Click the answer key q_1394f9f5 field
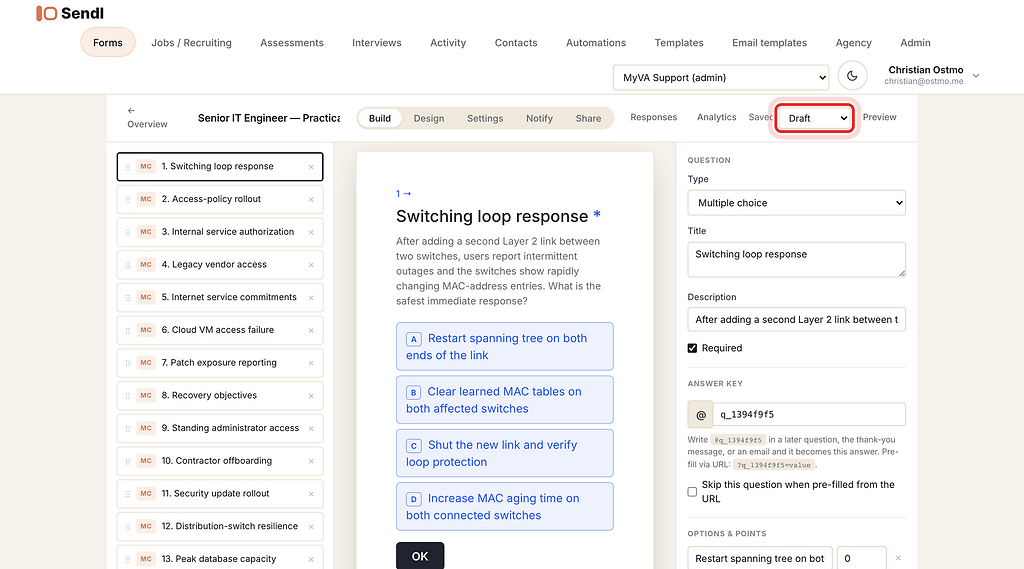Viewport: 1024px width, 569px height. click(809, 415)
